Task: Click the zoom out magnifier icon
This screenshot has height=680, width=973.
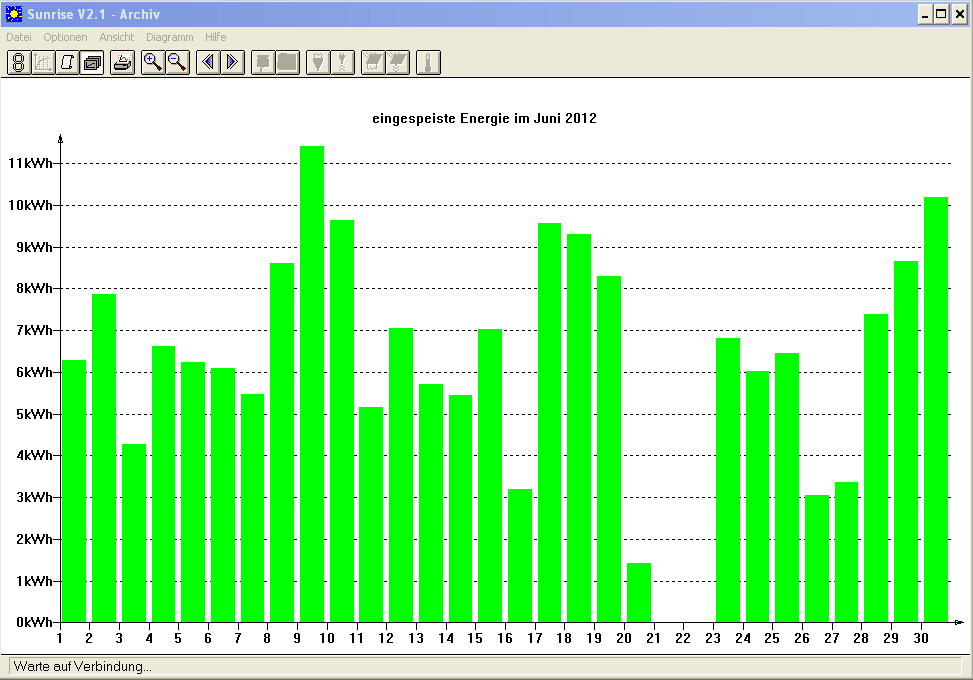Action: [177, 62]
